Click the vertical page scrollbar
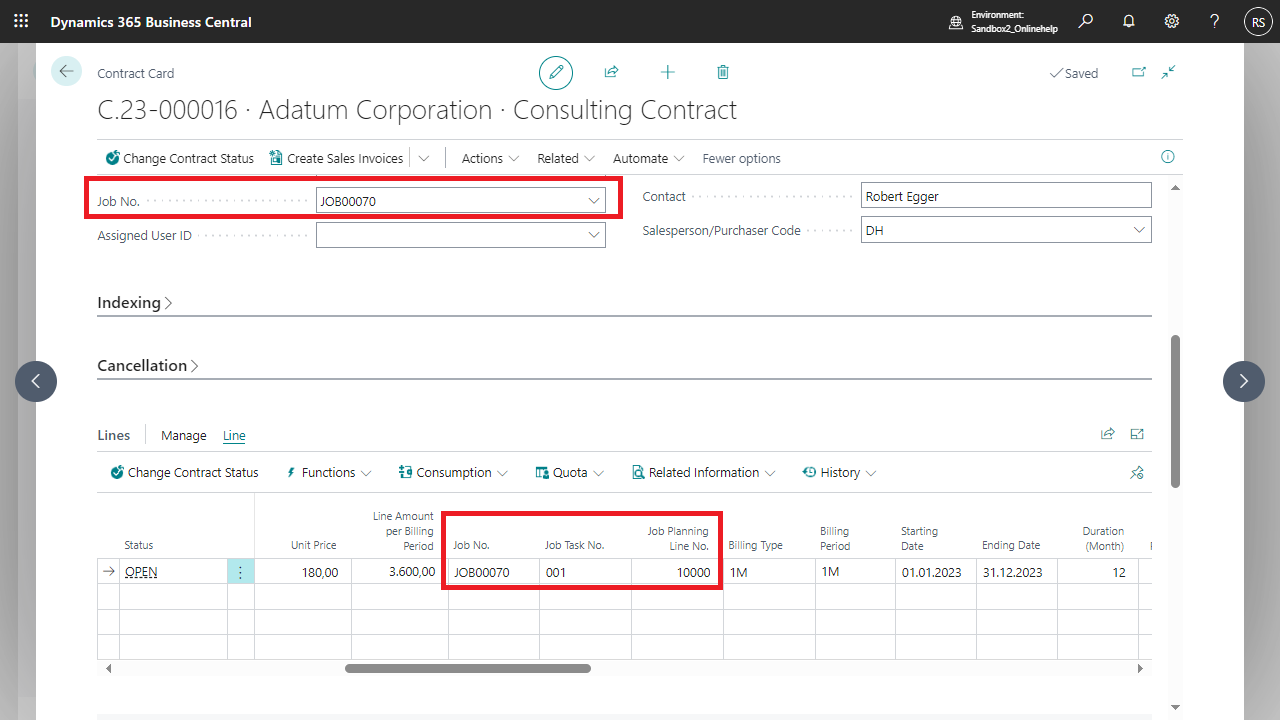The image size is (1280, 720). click(x=1176, y=412)
